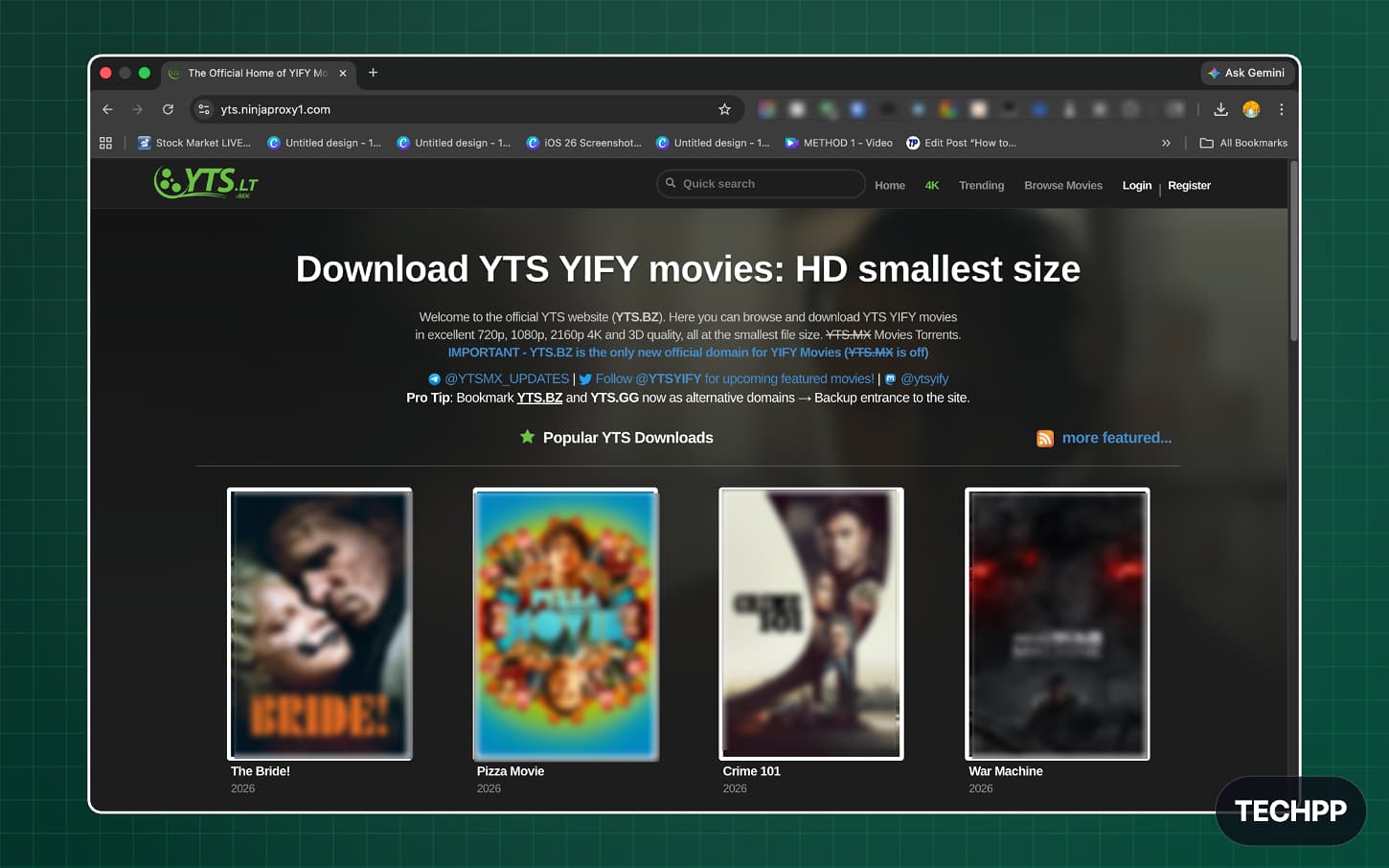This screenshot has height=868, width=1389.
Task: Select The Official Home of YIFY tab
Action: (258, 73)
